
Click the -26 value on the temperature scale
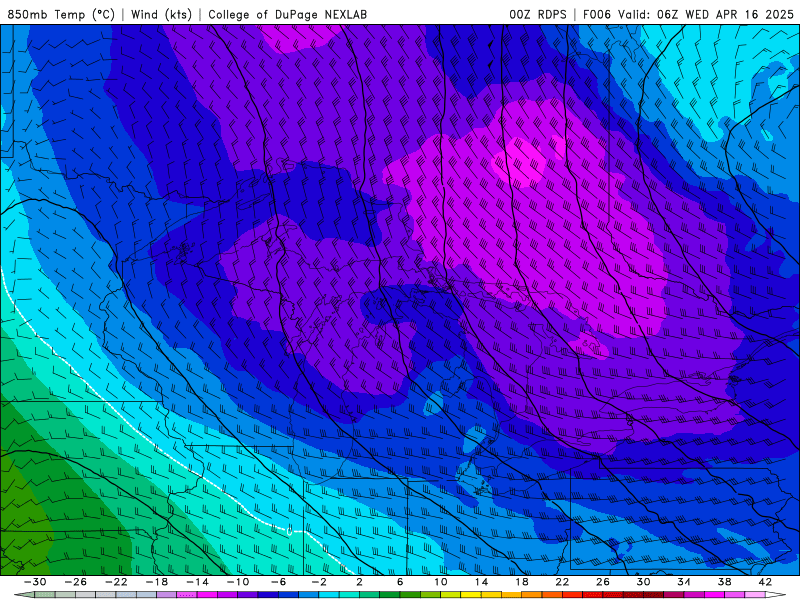[x=76, y=582]
